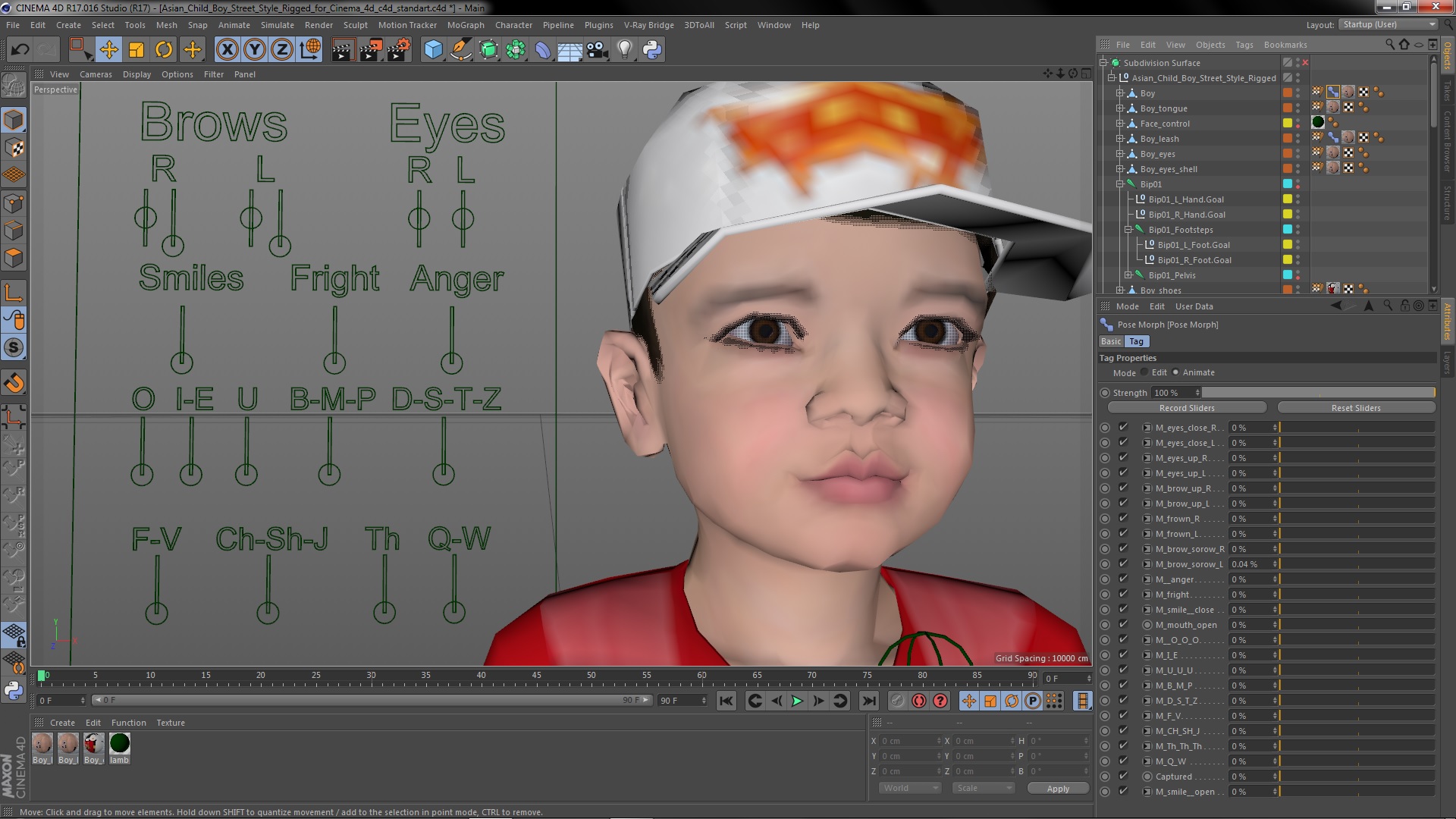Toggle autokeying red button
1456x819 pixels.
pyautogui.click(x=919, y=701)
